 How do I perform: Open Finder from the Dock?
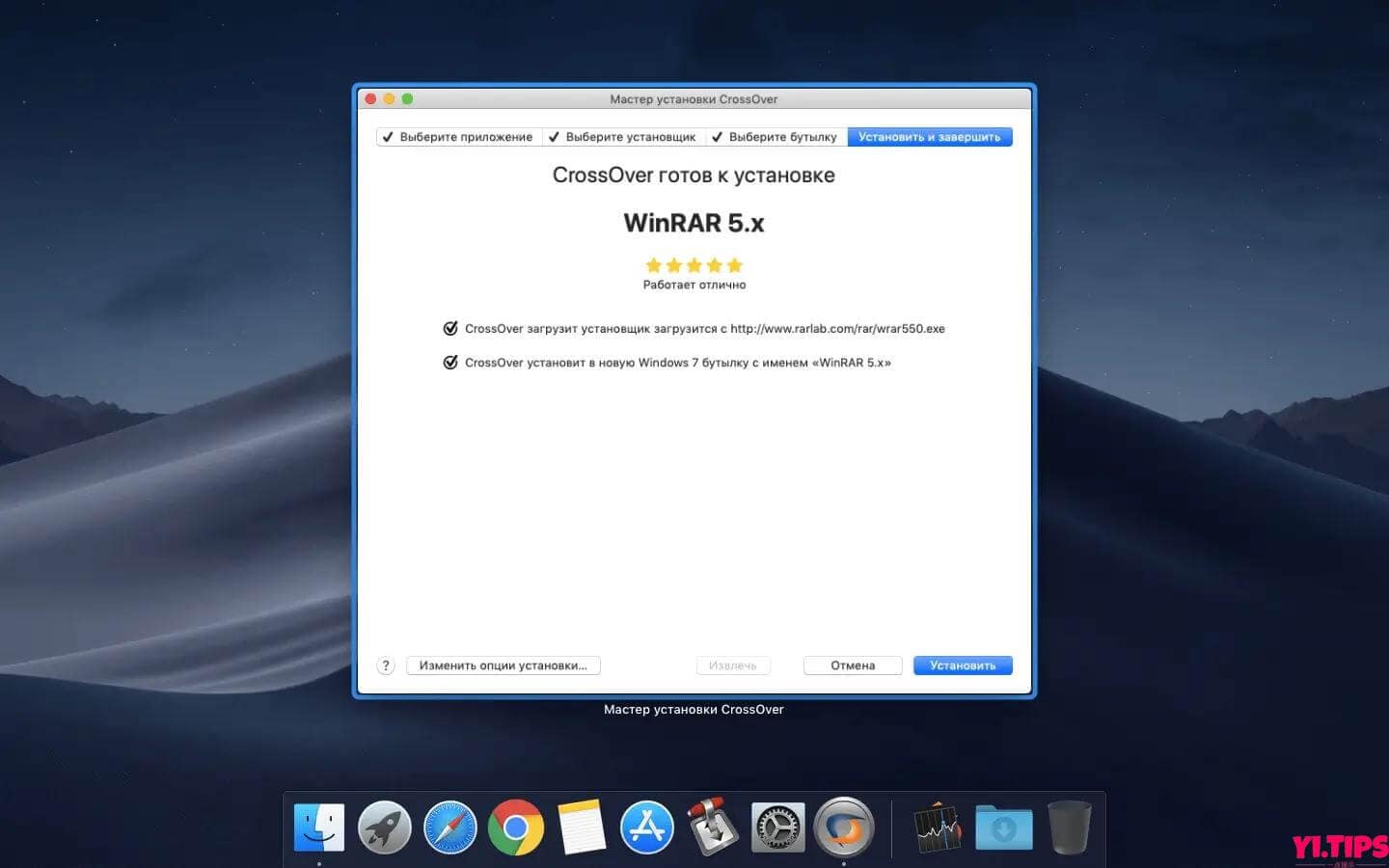click(x=319, y=827)
